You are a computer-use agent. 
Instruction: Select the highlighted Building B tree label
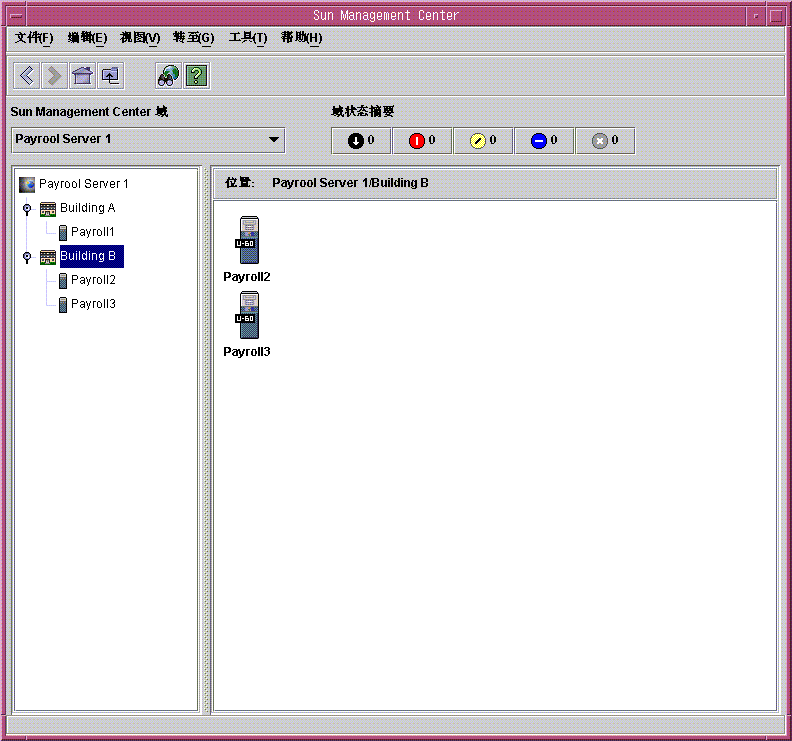pos(91,256)
